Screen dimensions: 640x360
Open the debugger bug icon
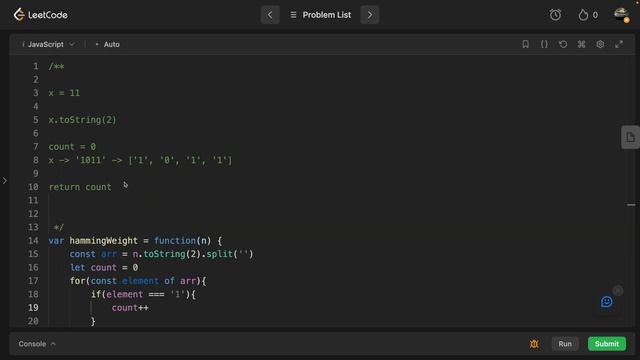coord(534,344)
